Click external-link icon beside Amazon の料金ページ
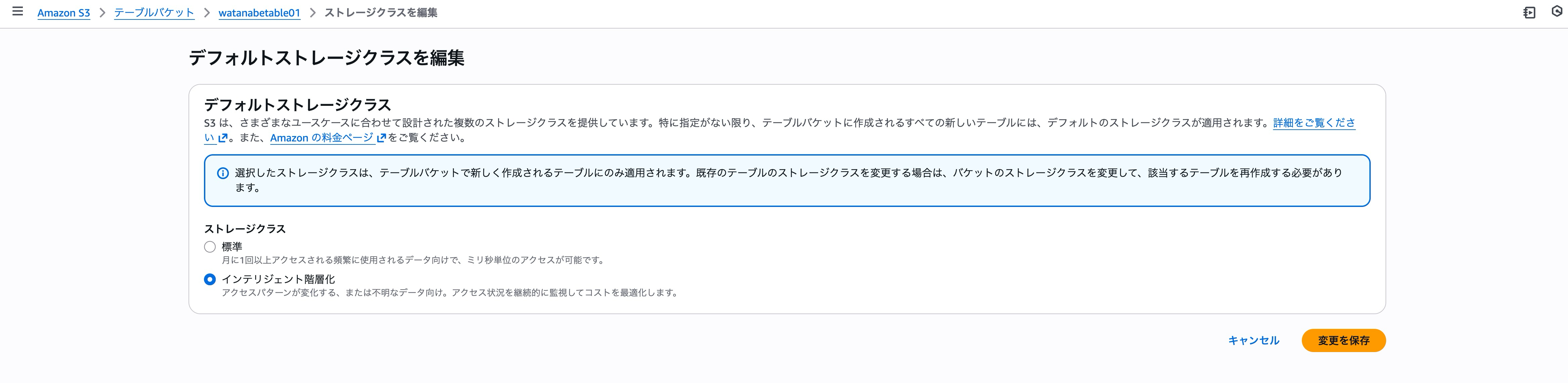The image size is (1568, 383). [x=382, y=138]
